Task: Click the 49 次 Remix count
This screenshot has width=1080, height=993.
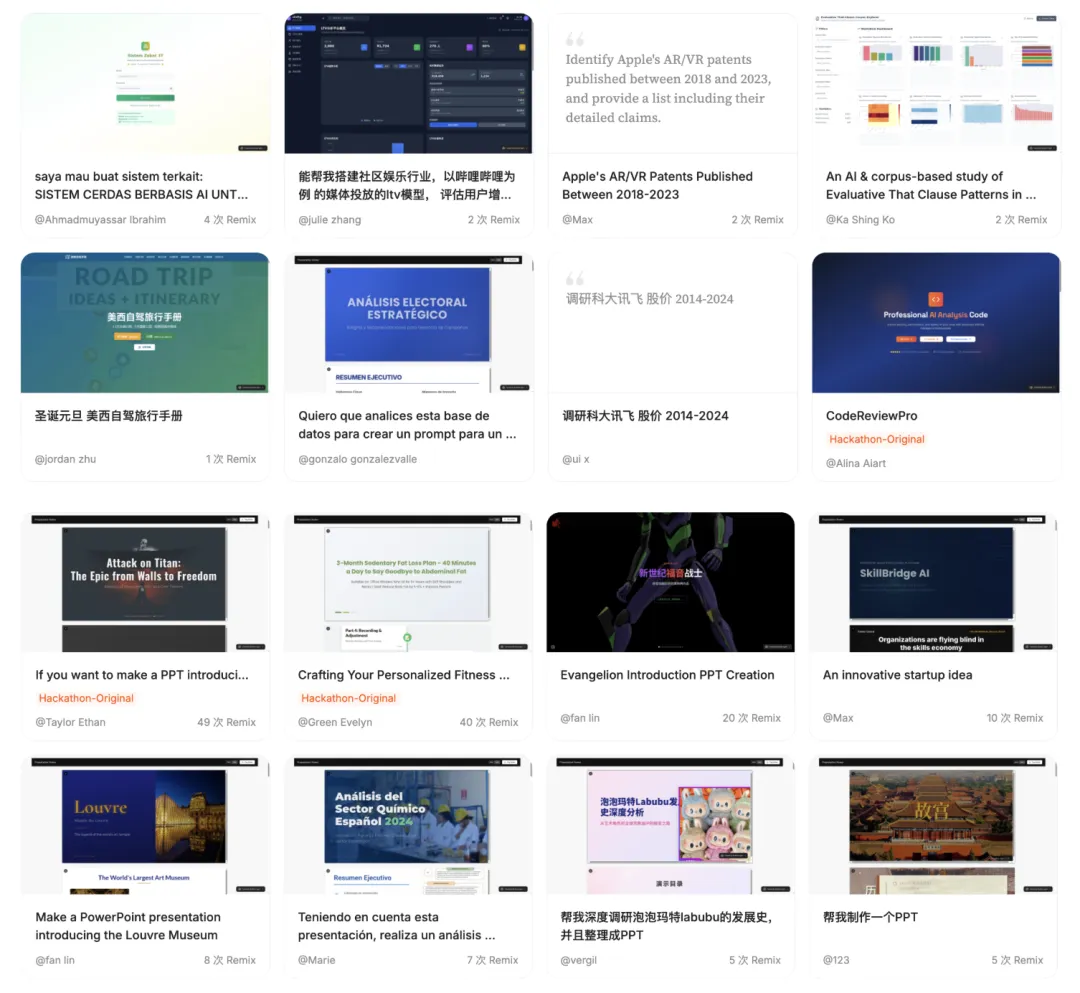Action: point(227,722)
